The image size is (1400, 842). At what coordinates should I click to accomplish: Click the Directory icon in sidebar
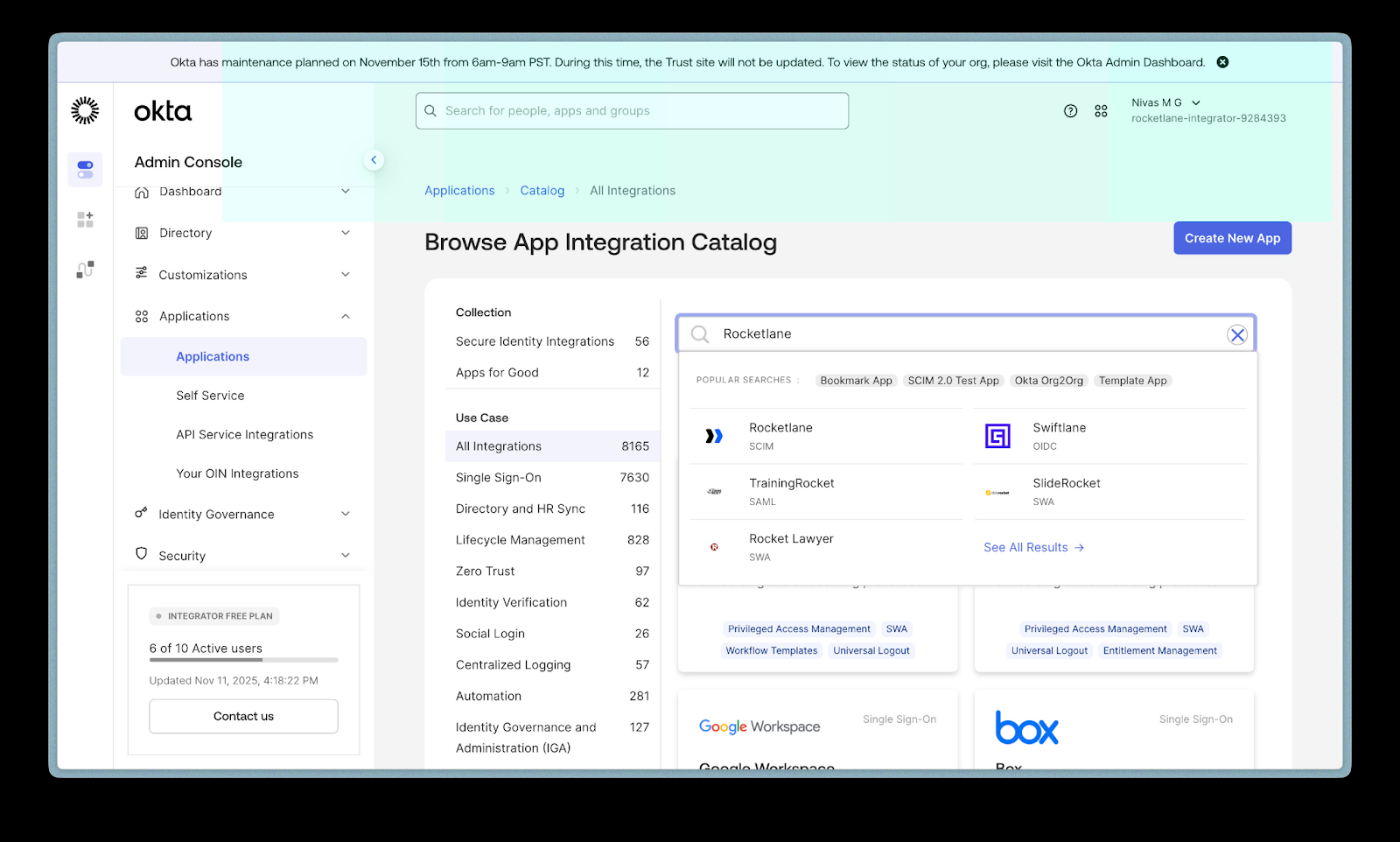click(142, 233)
